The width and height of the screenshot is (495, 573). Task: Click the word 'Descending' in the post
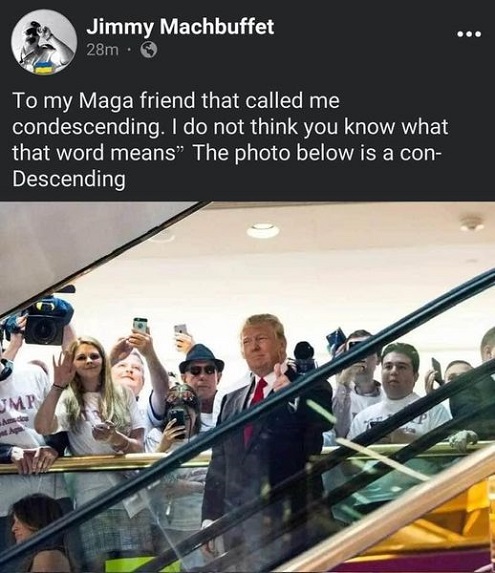[x=69, y=179]
